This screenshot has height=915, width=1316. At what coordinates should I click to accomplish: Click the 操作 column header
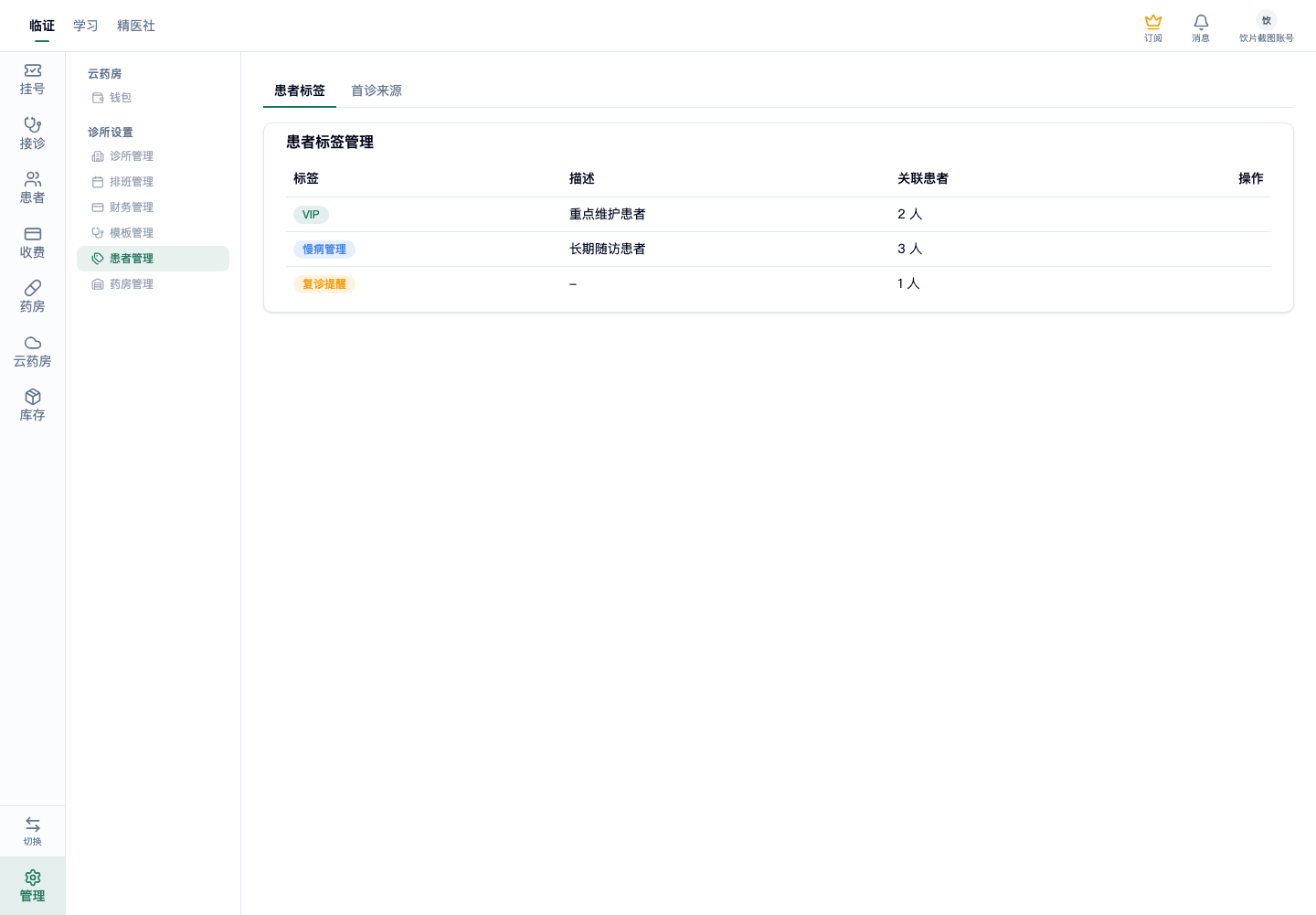[x=1251, y=178]
